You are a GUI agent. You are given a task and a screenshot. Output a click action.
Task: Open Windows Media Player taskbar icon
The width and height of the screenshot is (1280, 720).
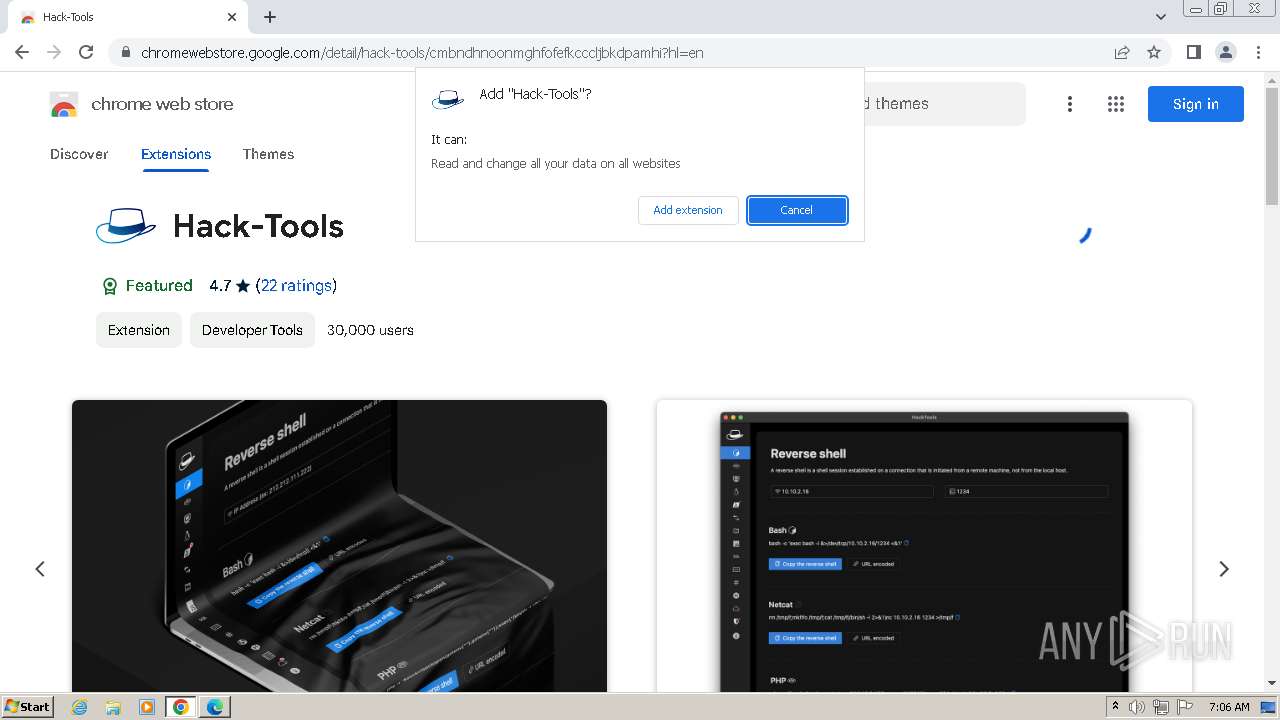click(x=147, y=707)
